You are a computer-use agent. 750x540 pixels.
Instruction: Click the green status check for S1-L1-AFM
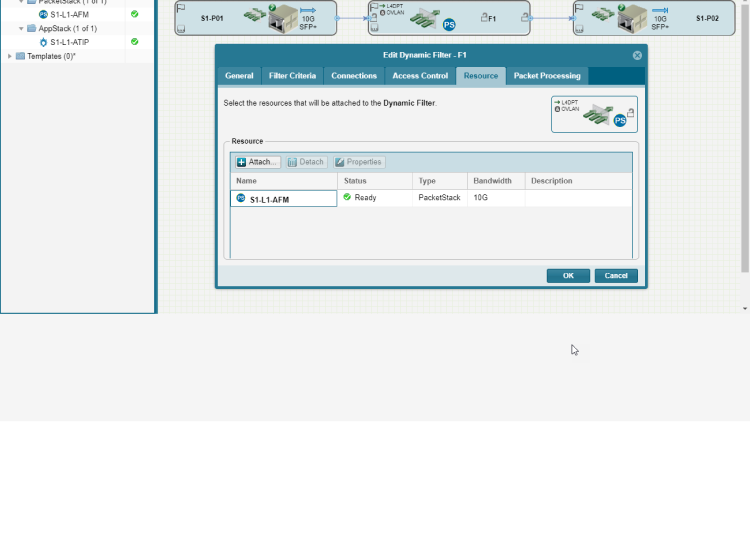tap(134, 14)
